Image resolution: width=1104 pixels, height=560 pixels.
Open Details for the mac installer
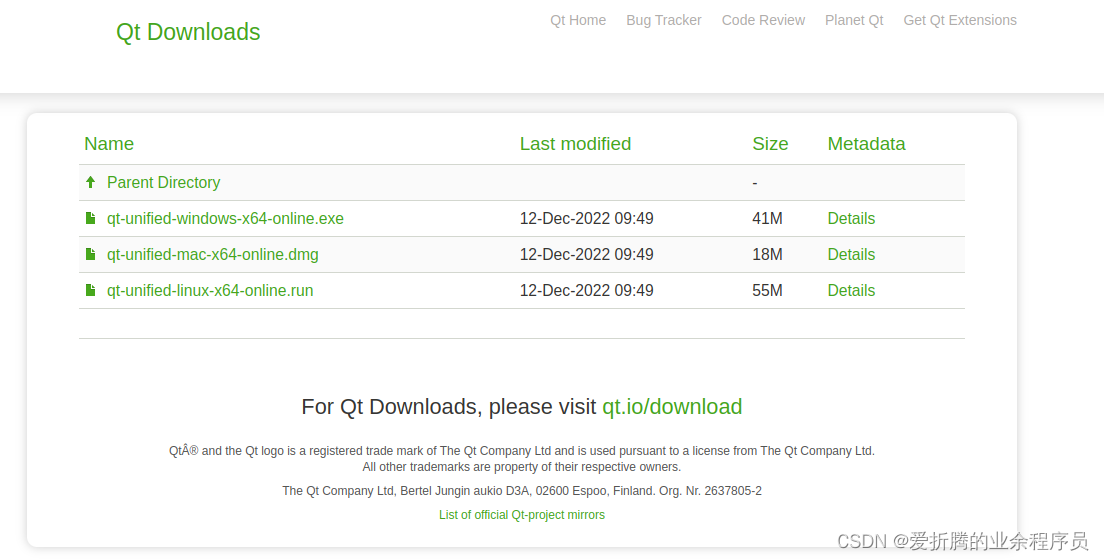pyautogui.click(x=851, y=254)
